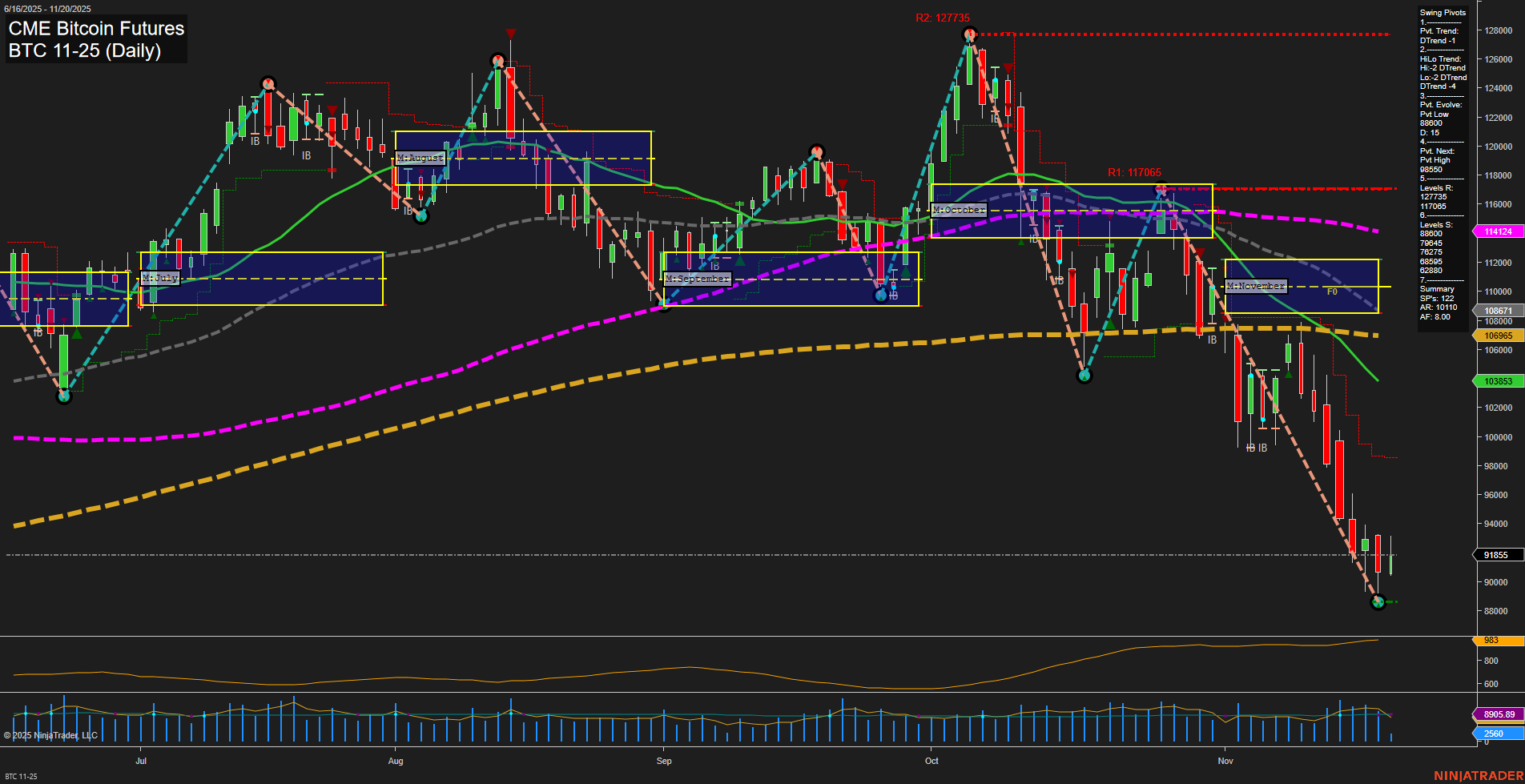The width and height of the screenshot is (1525, 784).
Task: Select the M:October monthly label
Action: pyautogui.click(x=958, y=210)
